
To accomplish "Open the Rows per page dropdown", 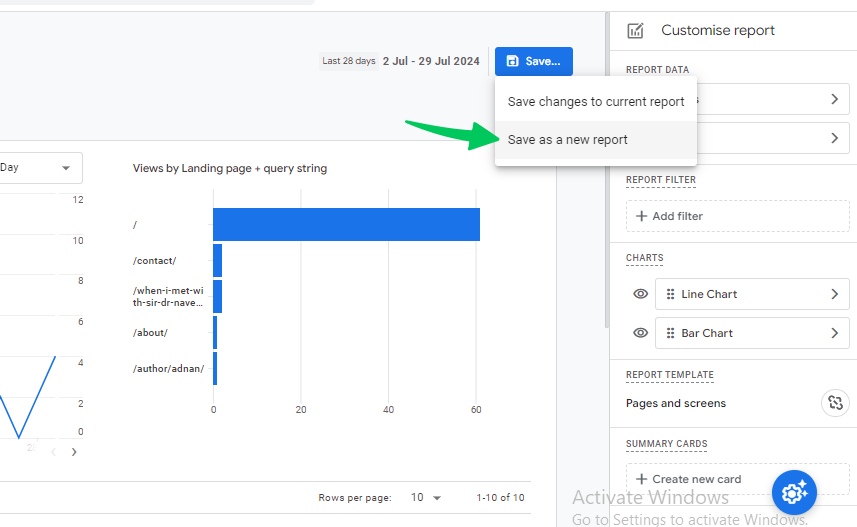I will tap(426, 497).
